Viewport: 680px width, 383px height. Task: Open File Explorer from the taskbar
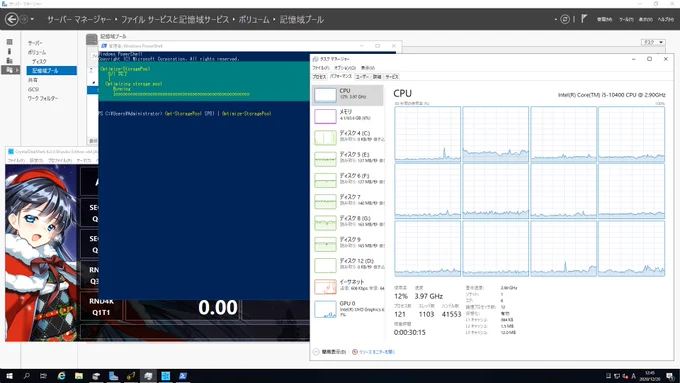79,376
